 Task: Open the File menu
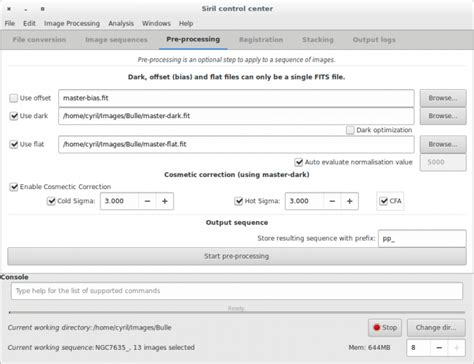point(10,23)
